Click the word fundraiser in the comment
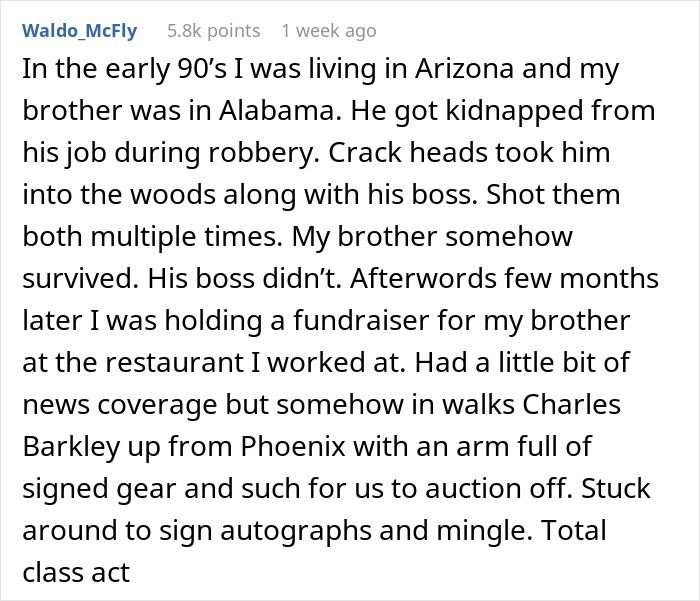Screen dimensions: 700x601 pos(361,321)
